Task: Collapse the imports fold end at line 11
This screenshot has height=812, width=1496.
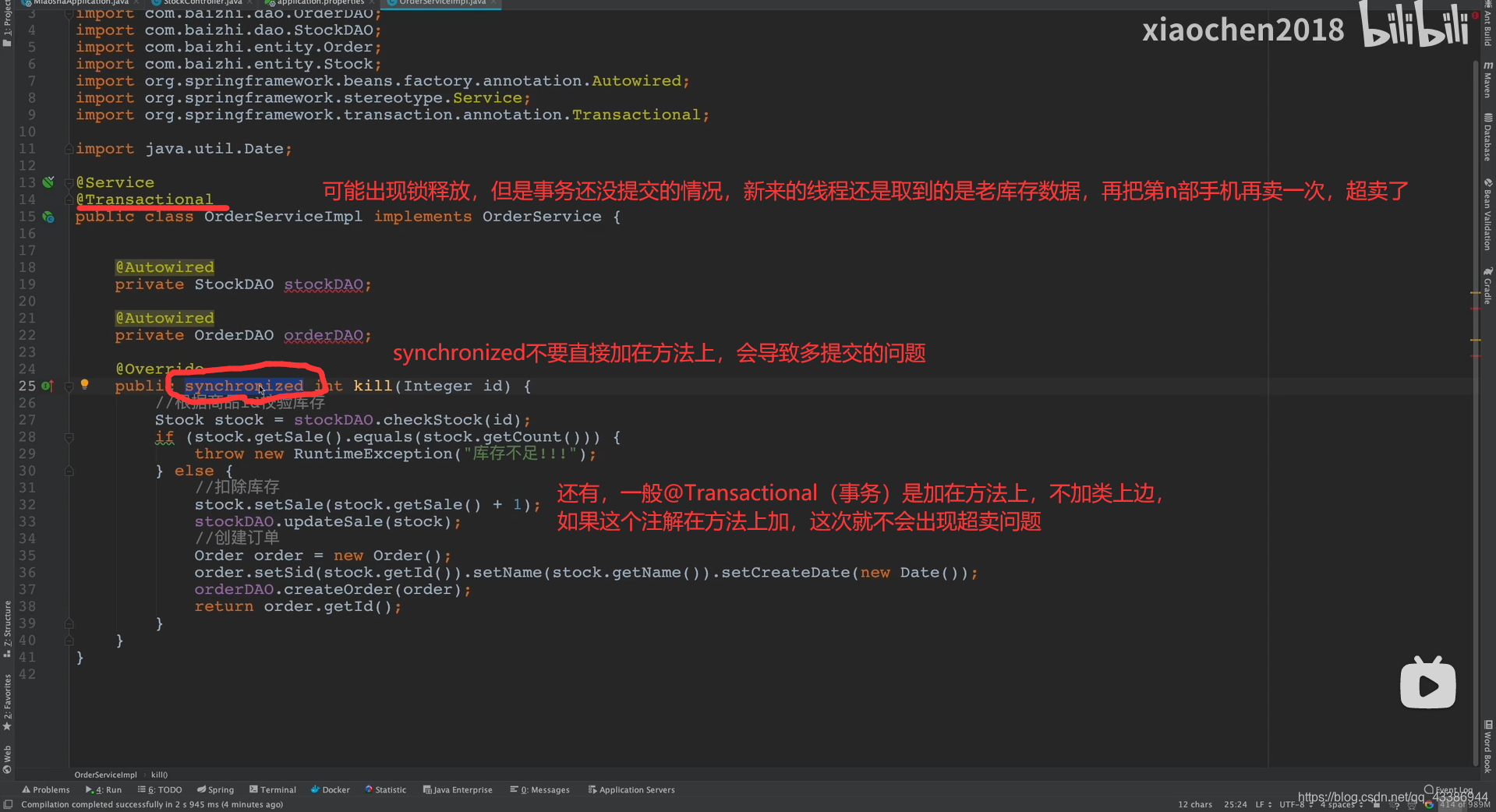Action: tap(69, 149)
